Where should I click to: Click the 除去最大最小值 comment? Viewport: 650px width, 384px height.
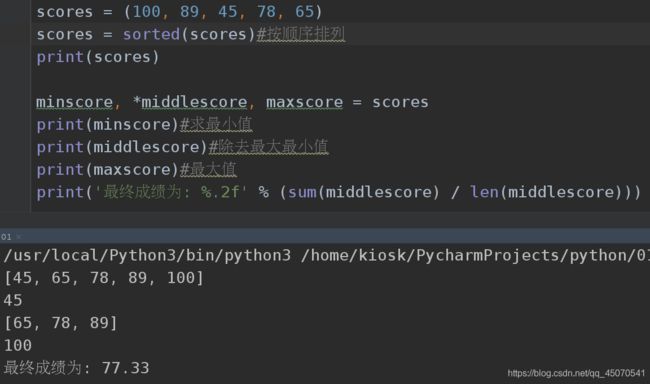(269, 147)
